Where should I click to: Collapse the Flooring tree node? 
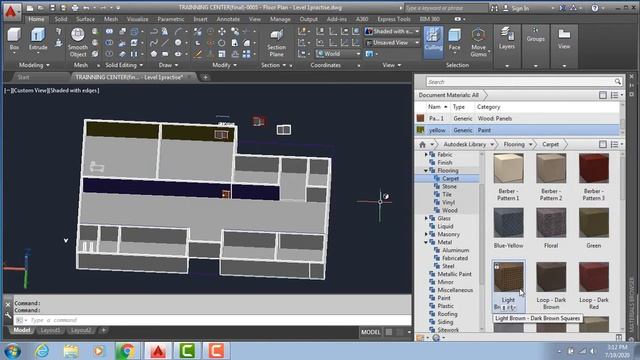coord(426,171)
